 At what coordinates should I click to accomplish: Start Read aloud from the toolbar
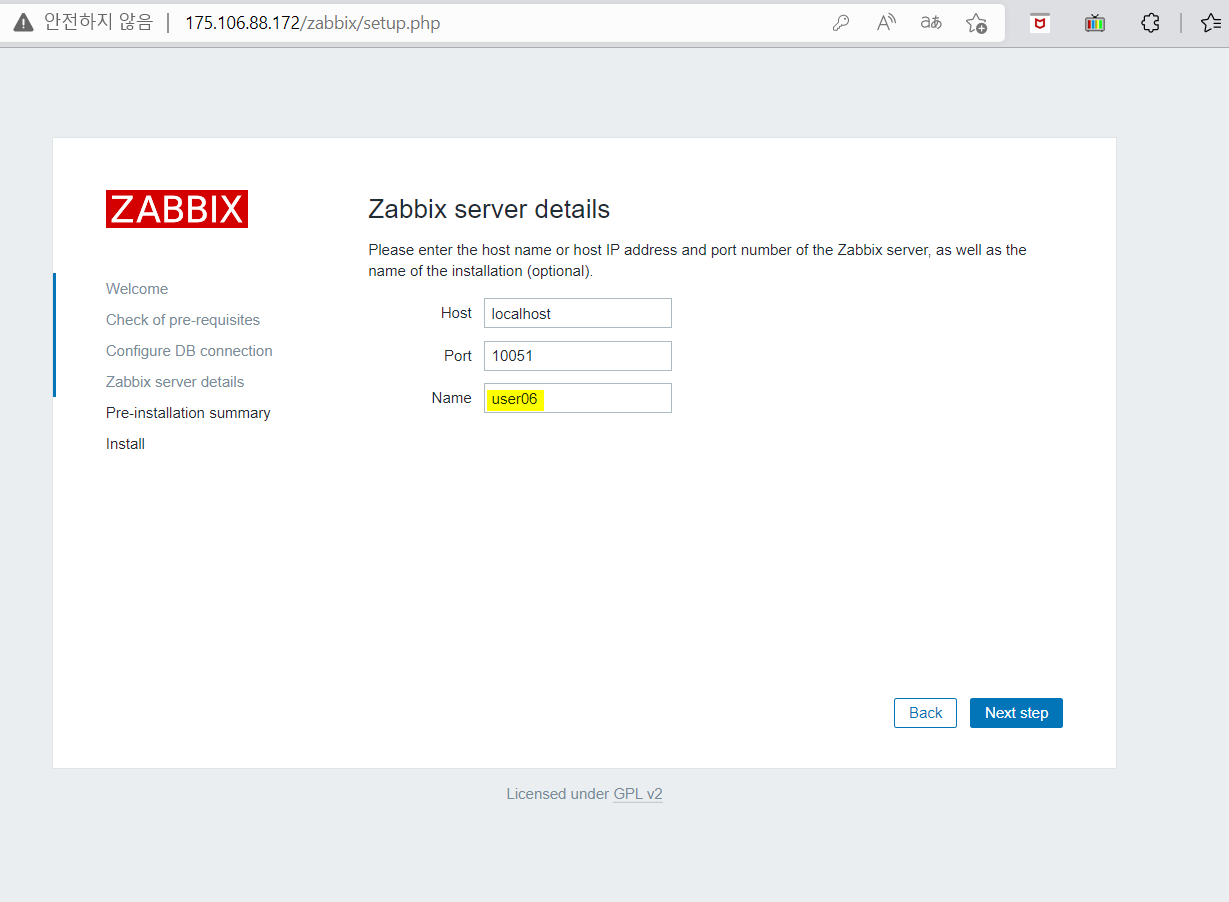(885, 22)
